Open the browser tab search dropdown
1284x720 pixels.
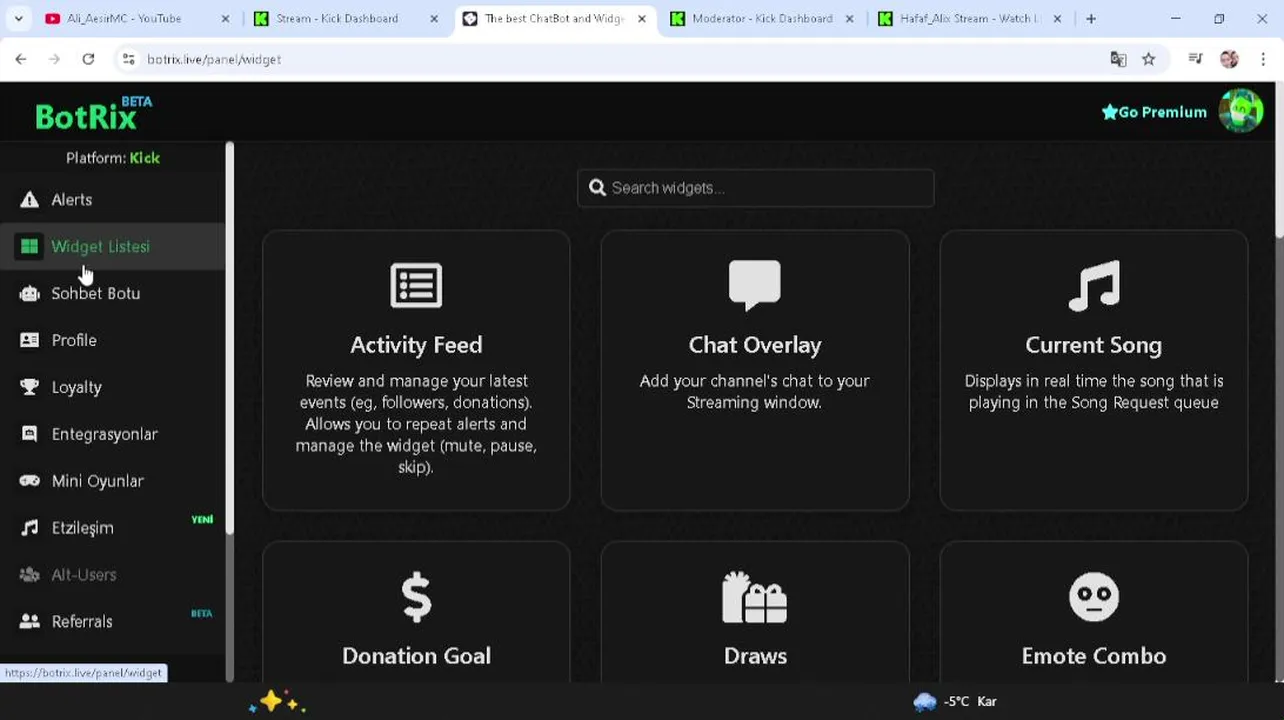18,18
